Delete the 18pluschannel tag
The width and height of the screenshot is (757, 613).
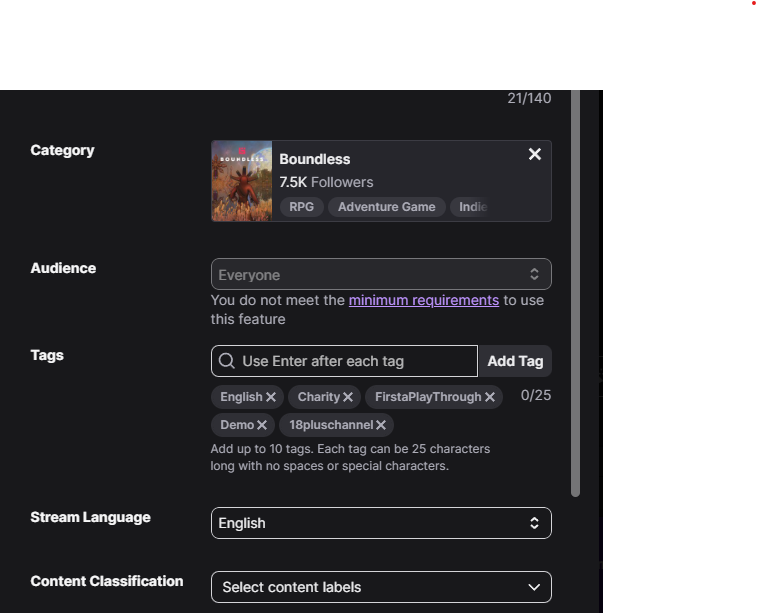coord(381,425)
